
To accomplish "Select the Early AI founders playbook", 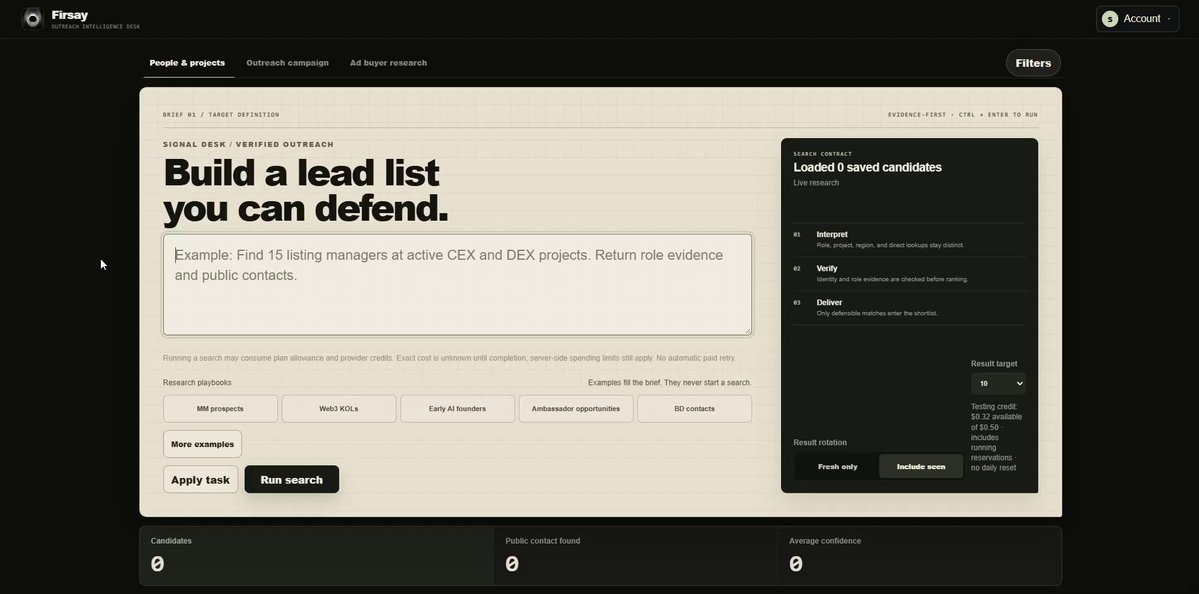I will click(457, 409).
